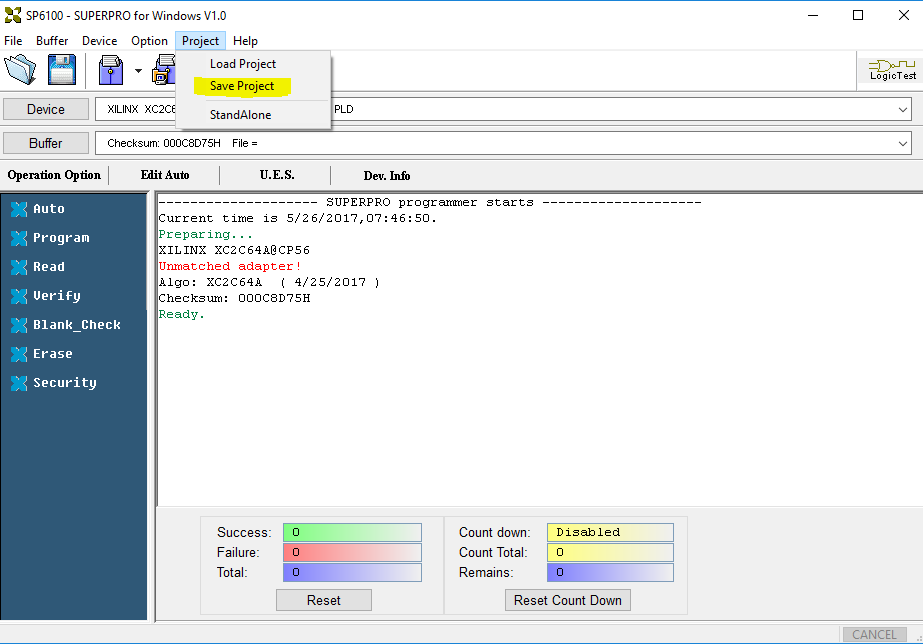Select Load Project menu entry
The height and width of the screenshot is (644, 923).
[242, 64]
